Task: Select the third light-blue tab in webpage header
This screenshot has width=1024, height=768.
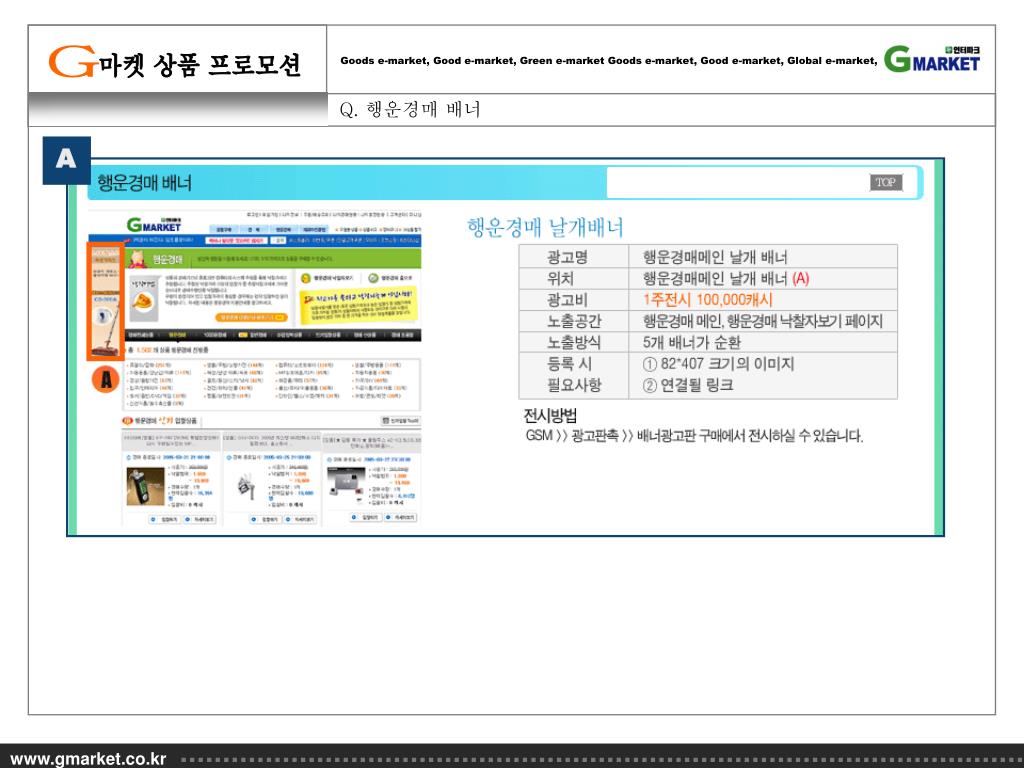Action: (282, 230)
